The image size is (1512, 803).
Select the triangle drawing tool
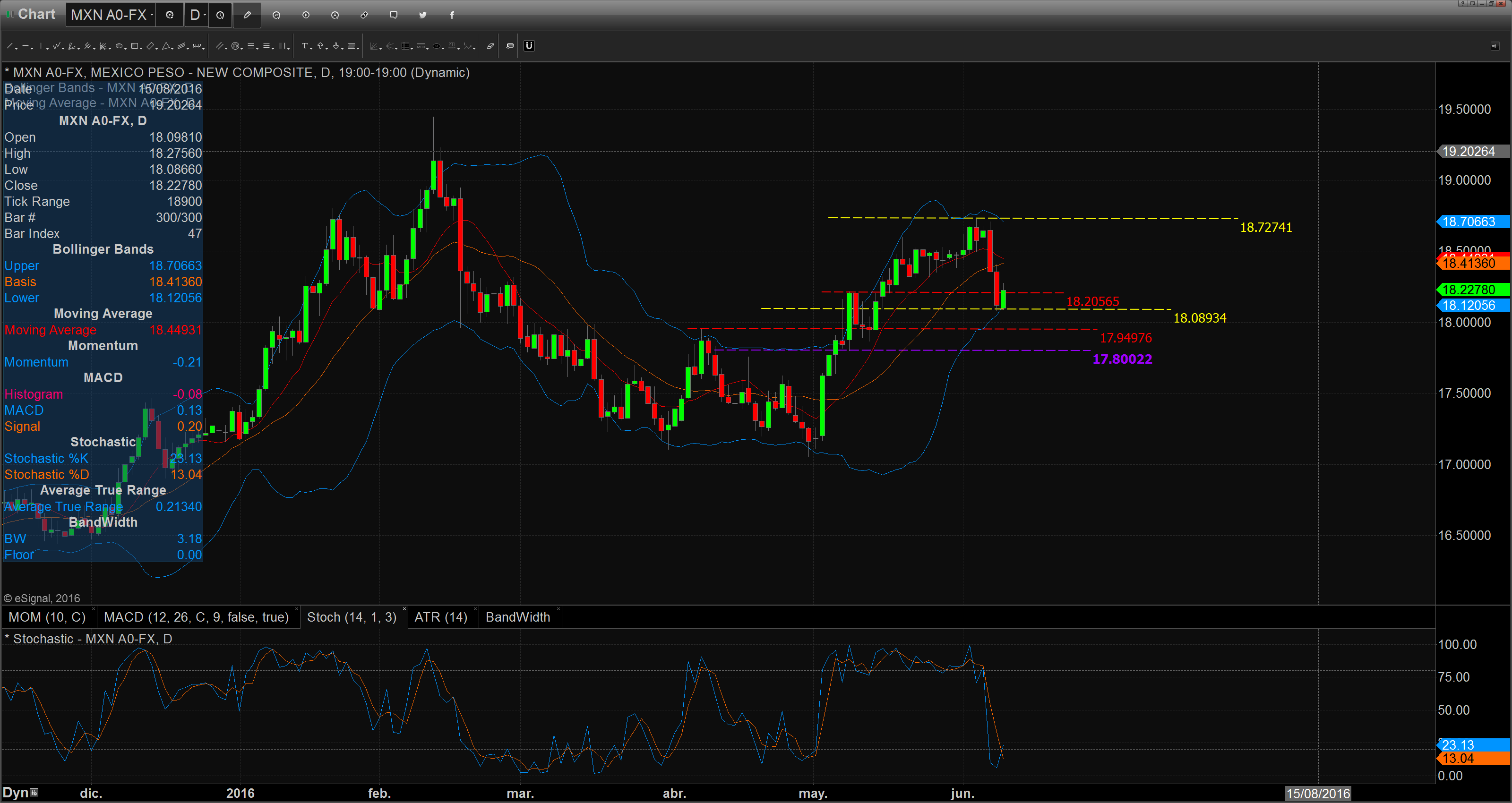[166, 46]
